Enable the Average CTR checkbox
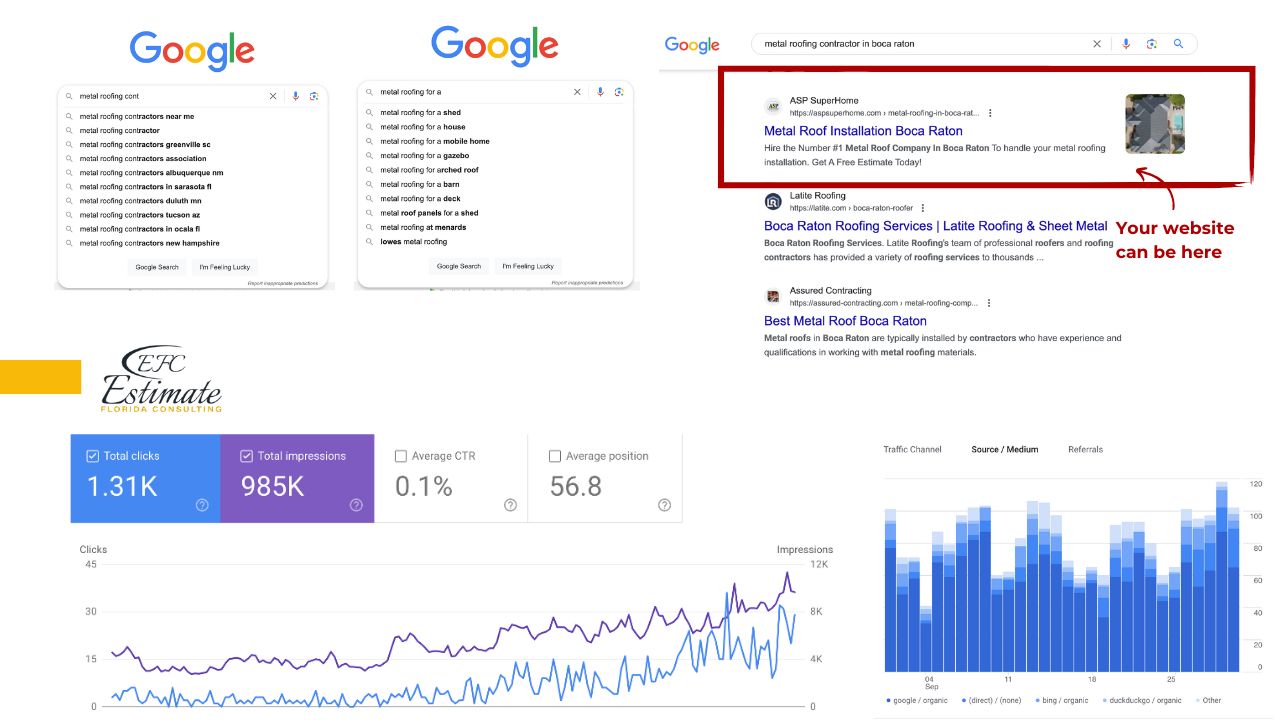This screenshot has width=1280, height=720. [401, 456]
